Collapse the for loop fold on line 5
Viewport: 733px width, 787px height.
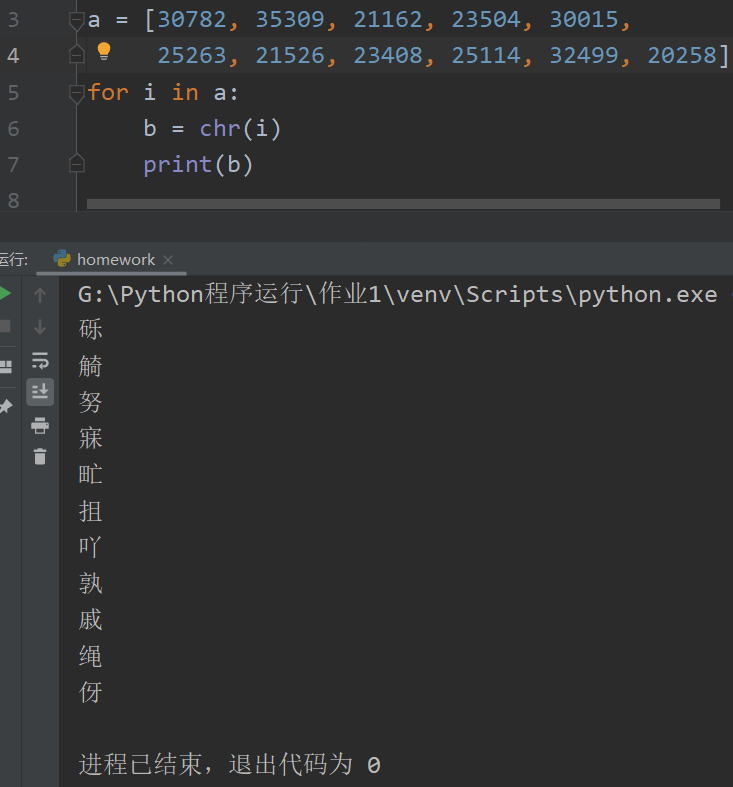click(76, 94)
